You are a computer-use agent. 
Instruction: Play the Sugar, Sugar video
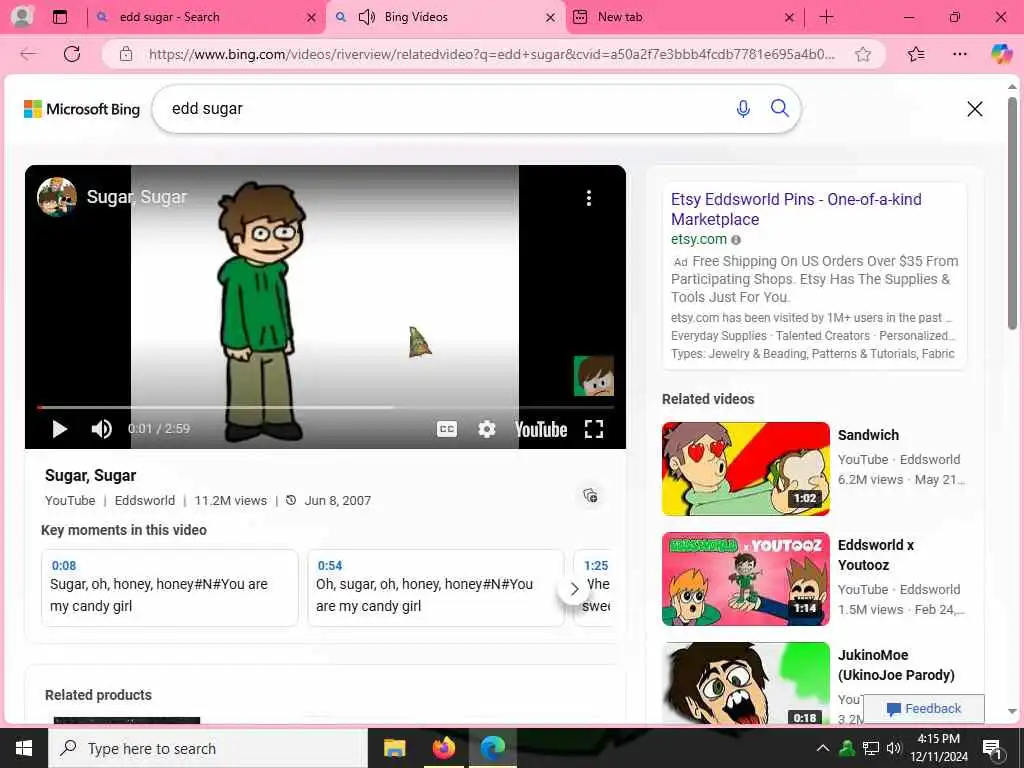coord(59,429)
